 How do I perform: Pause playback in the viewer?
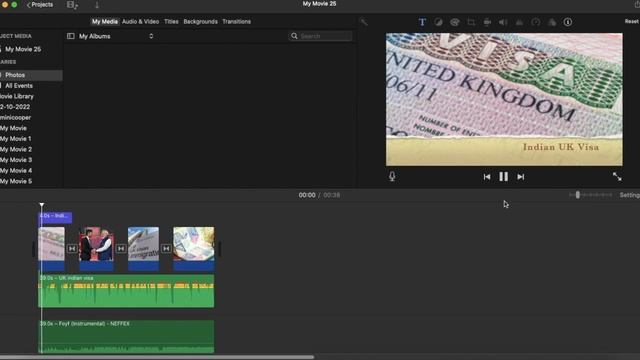[503, 176]
